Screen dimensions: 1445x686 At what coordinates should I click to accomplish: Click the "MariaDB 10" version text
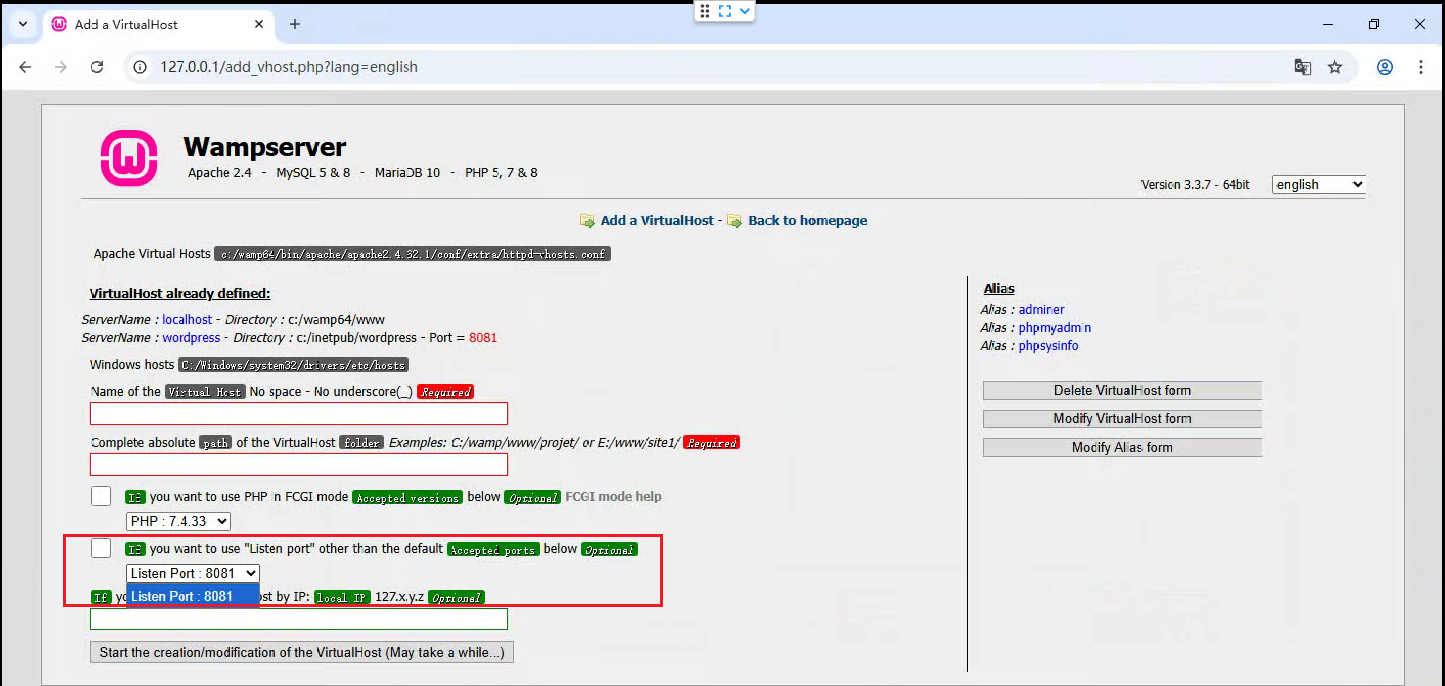[407, 173]
